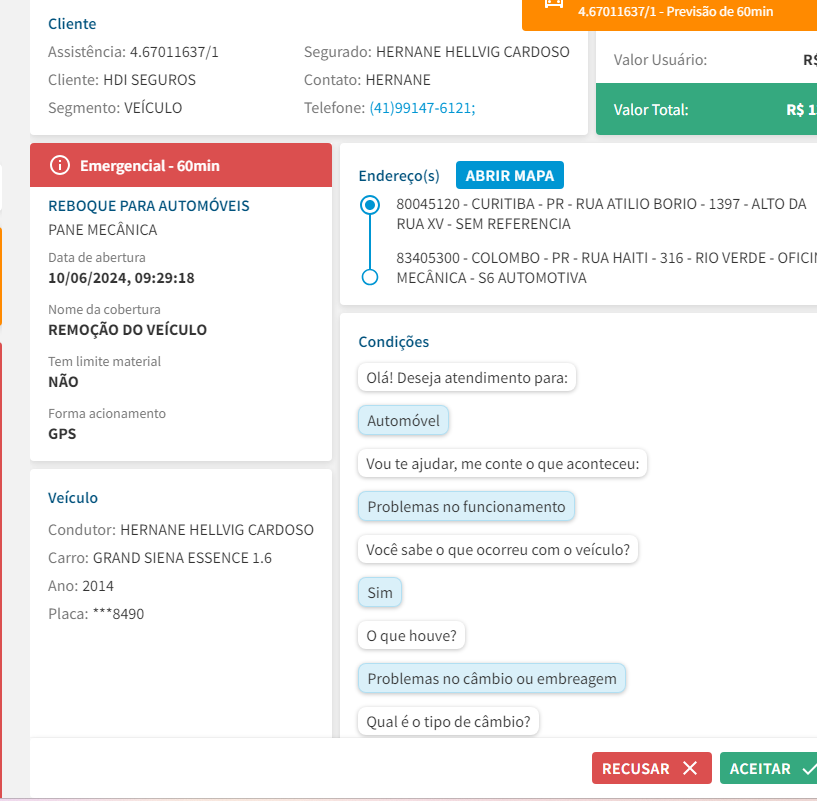Click the info icon in Emergencial banner
The image size is (817, 801).
[x=60, y=165]
